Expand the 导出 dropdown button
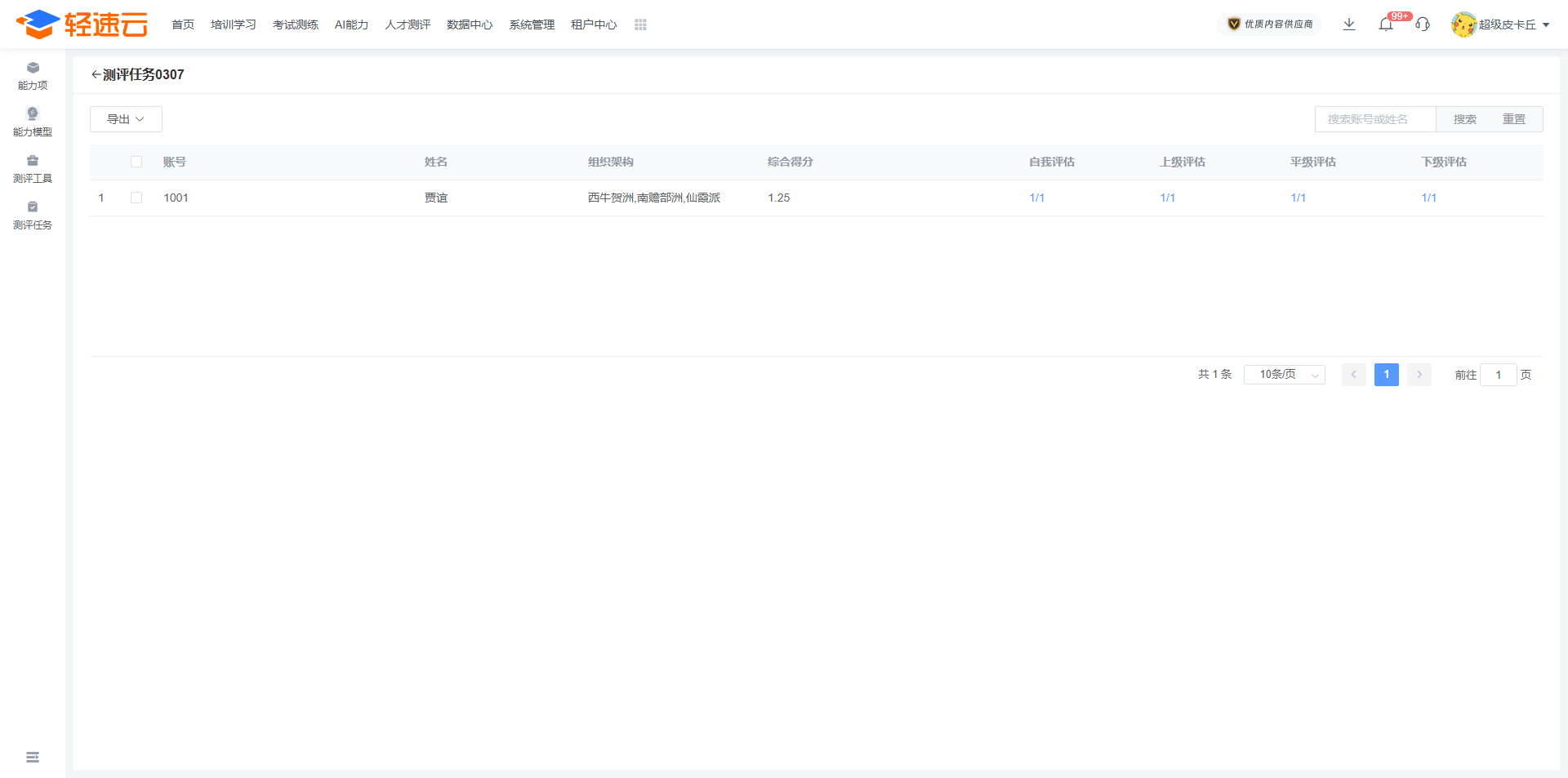 [x=126, y=119]
